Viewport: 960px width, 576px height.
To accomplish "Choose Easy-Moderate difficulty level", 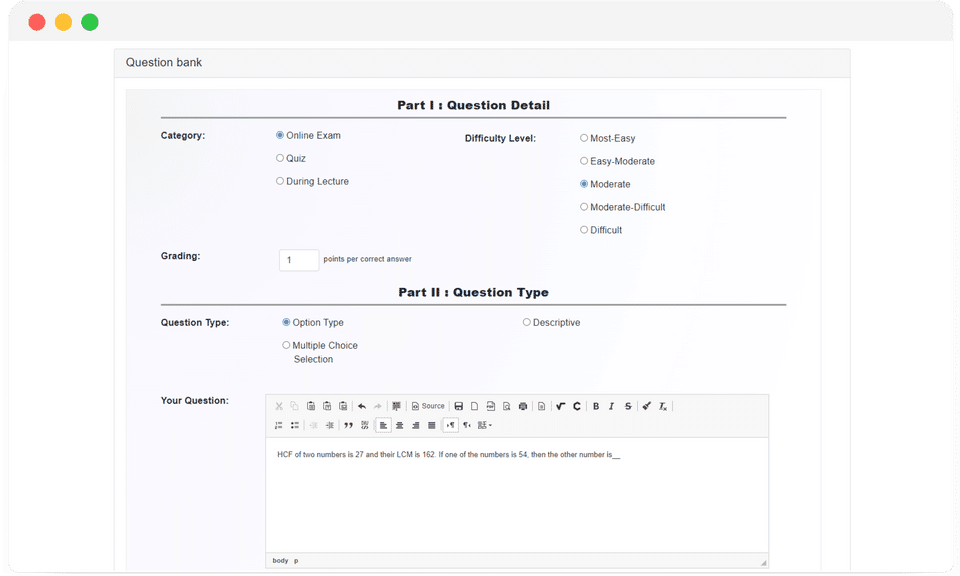I will [584, 161].
